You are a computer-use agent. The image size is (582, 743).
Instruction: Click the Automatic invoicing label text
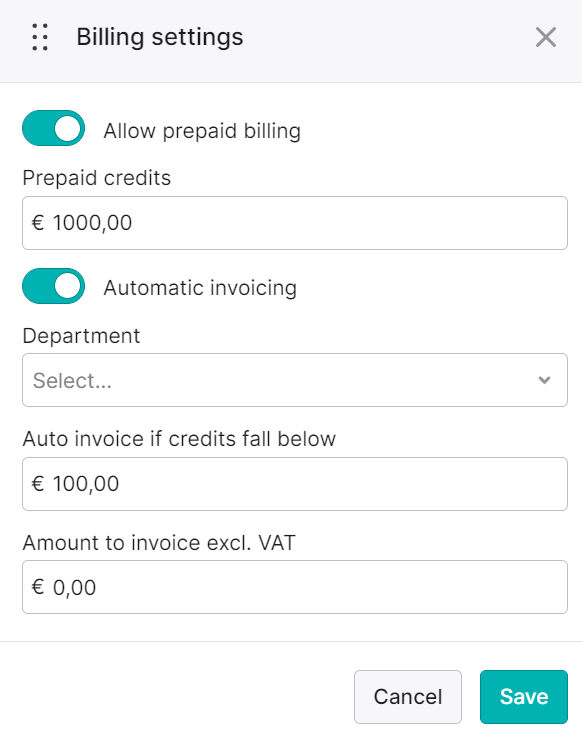[200, 288]
